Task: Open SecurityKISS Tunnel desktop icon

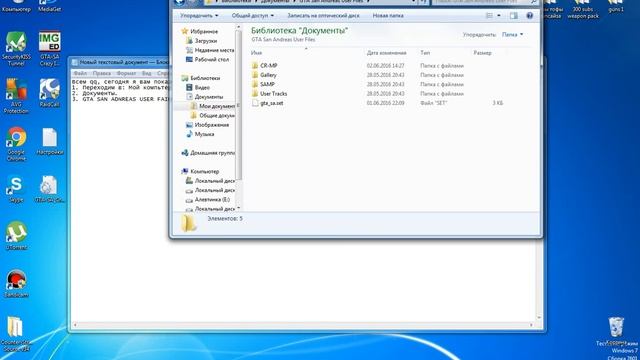Action: coord(16,48)
